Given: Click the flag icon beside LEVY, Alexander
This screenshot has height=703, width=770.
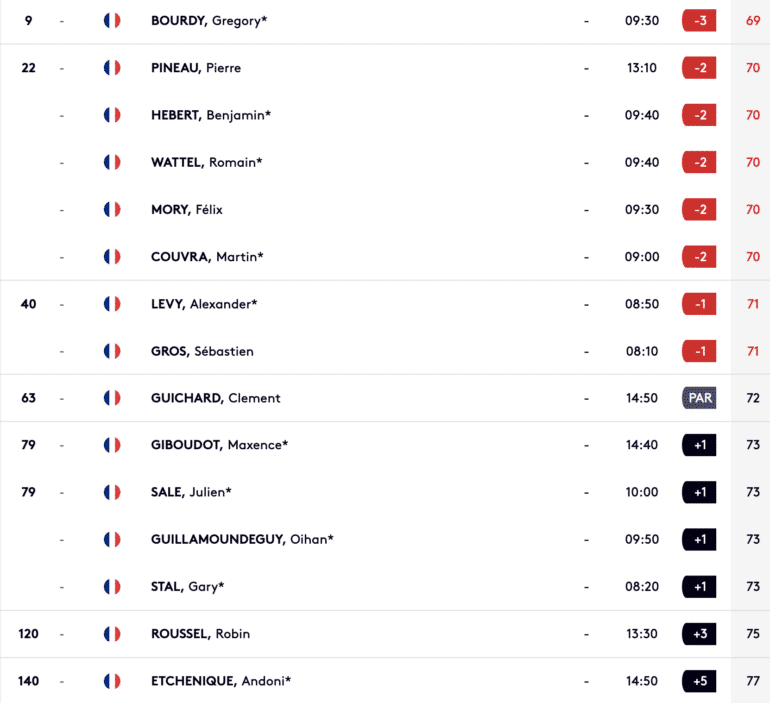Looking at the screenshot, I should pyautogui.click(x=112, y=304).
